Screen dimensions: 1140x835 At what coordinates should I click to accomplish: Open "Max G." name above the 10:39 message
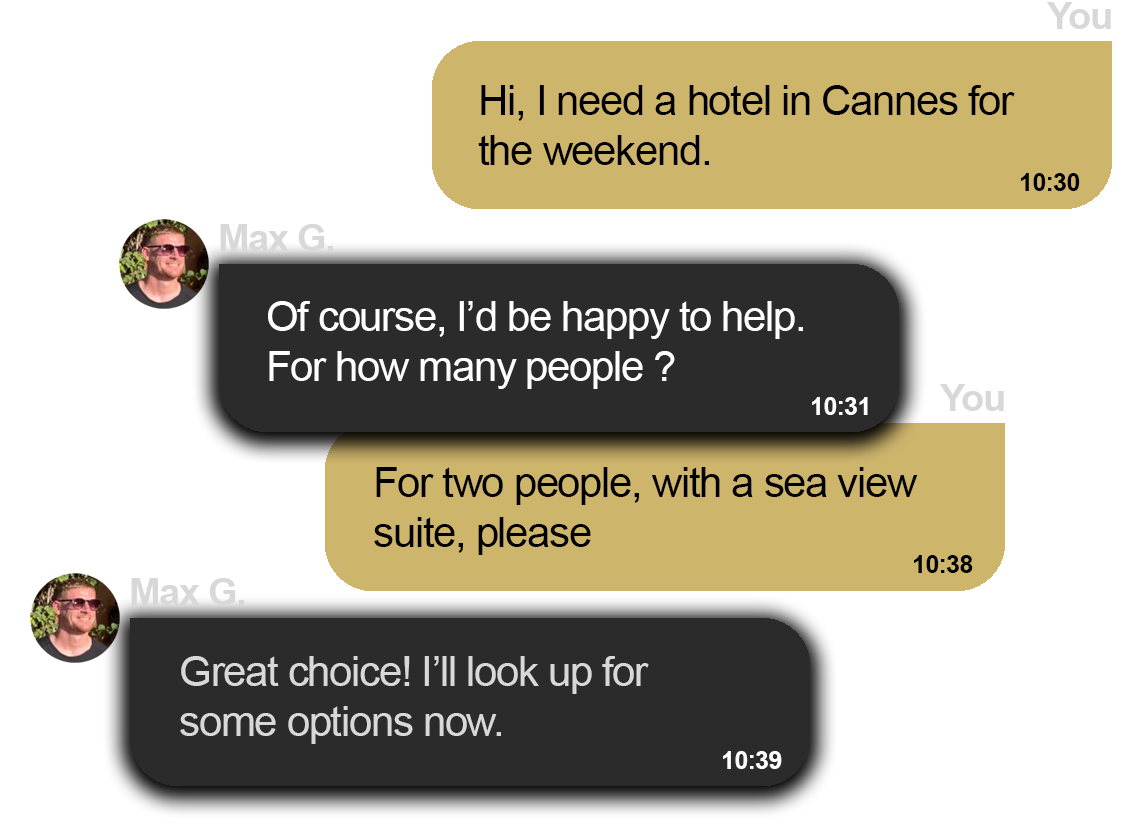187,593
